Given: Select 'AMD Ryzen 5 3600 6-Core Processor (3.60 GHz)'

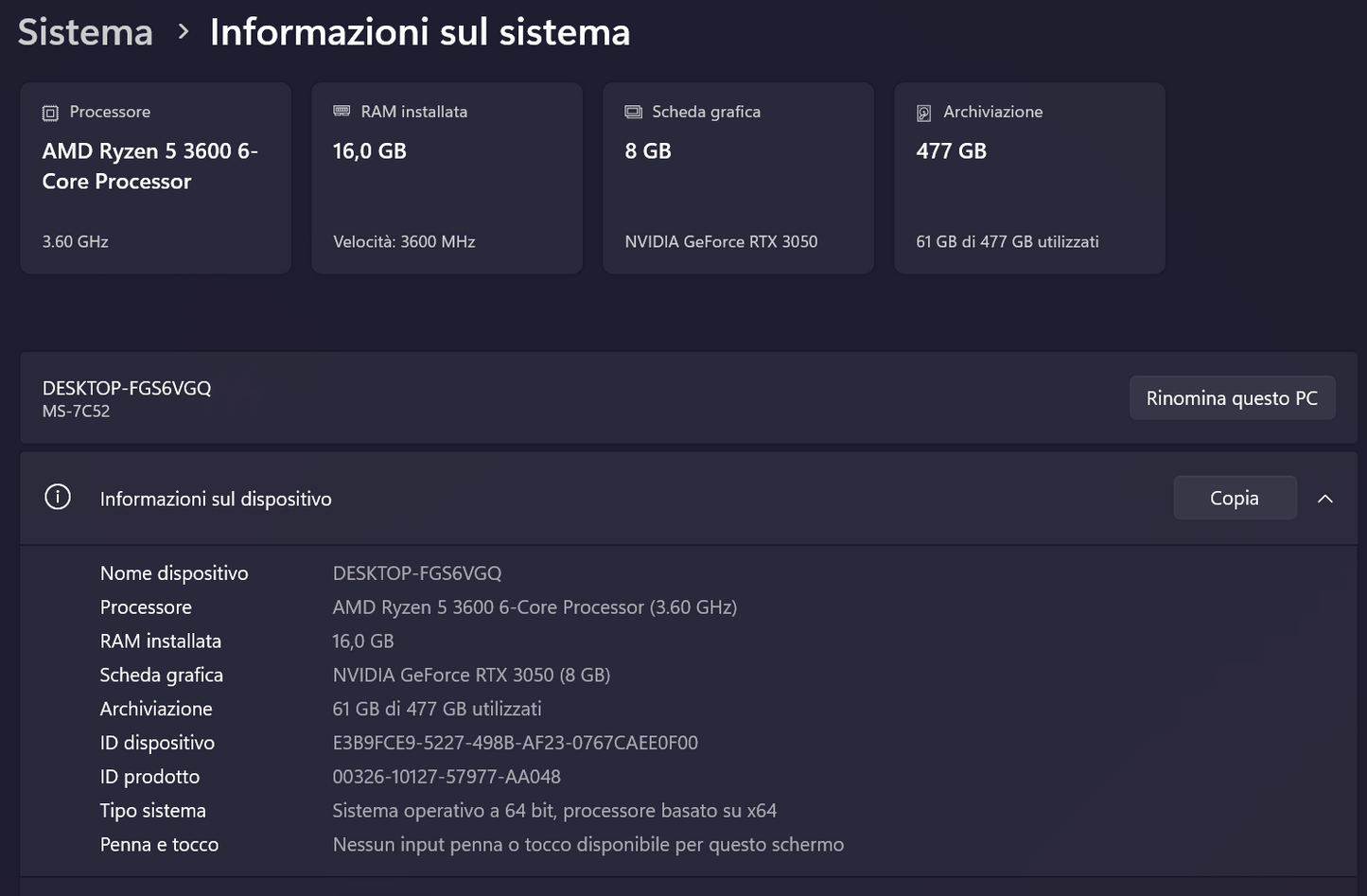Looking at the screenshot, I should click(x=535, y=607).
